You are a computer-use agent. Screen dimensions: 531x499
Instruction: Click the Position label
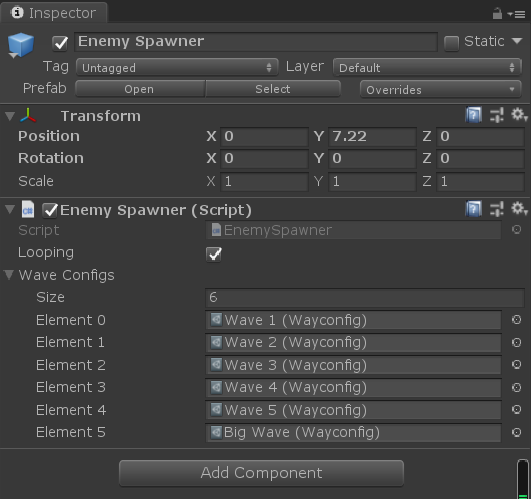49,136
